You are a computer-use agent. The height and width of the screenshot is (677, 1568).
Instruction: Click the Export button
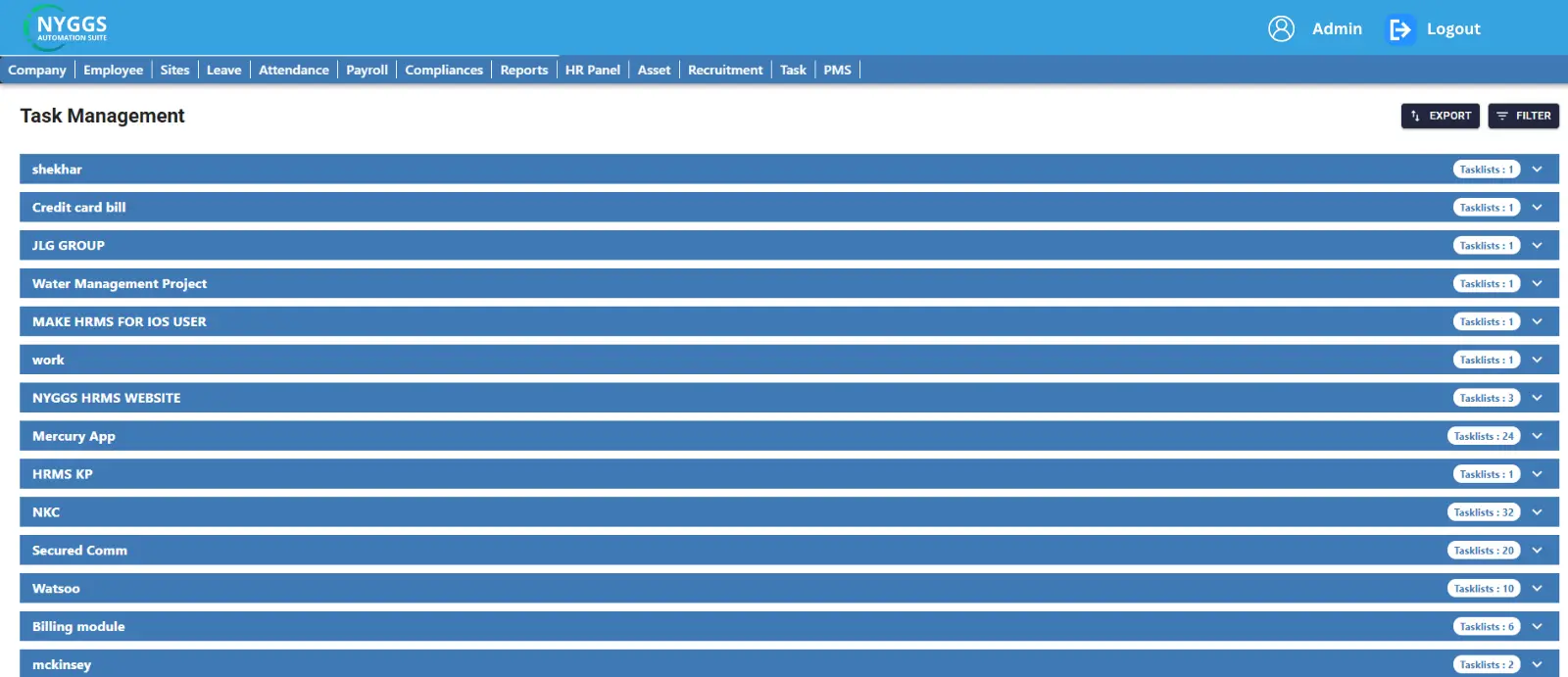(1440, 116)
